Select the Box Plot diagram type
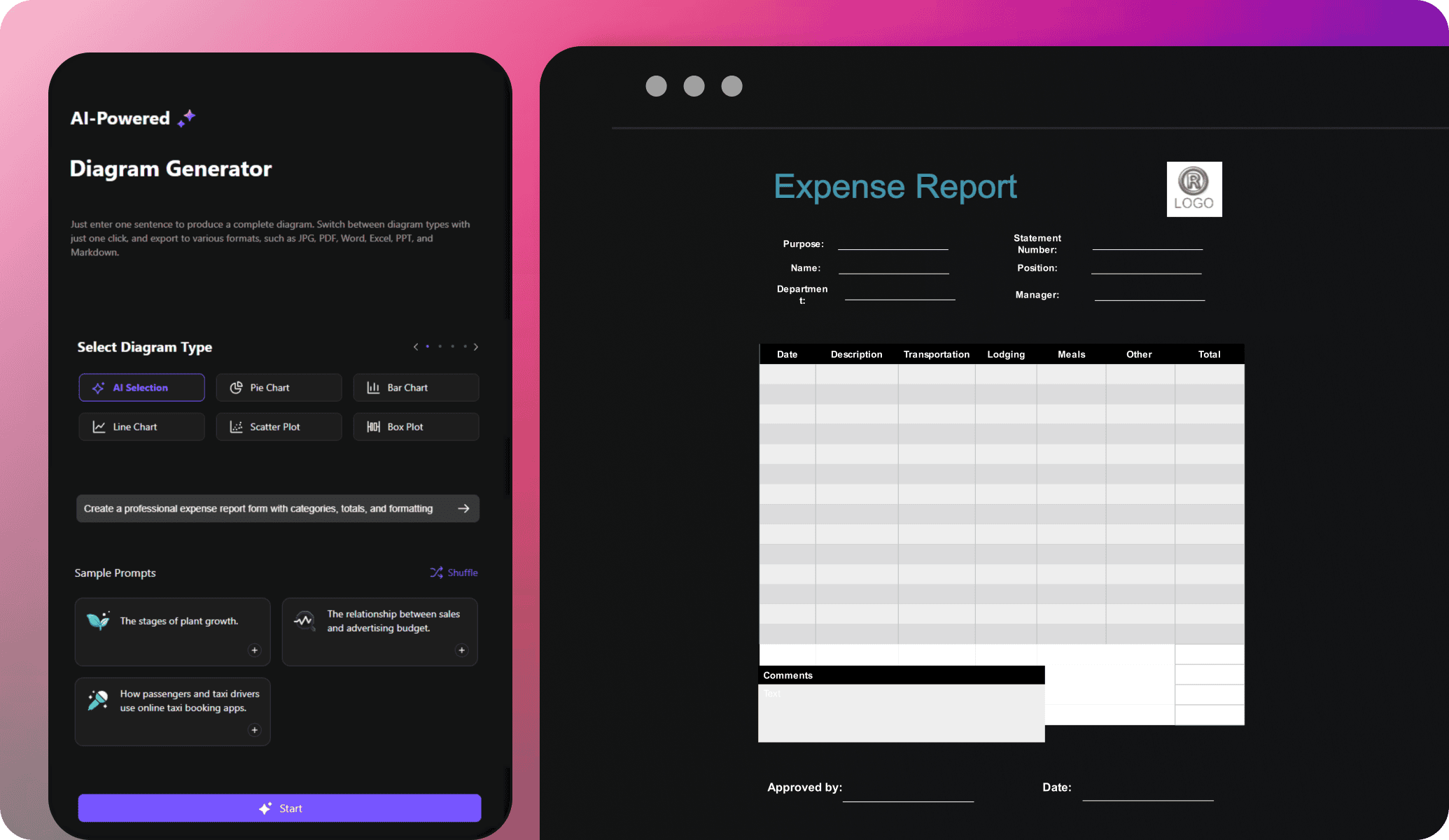The height and width of the screenshot is (840, 1449). click(415, 426)
